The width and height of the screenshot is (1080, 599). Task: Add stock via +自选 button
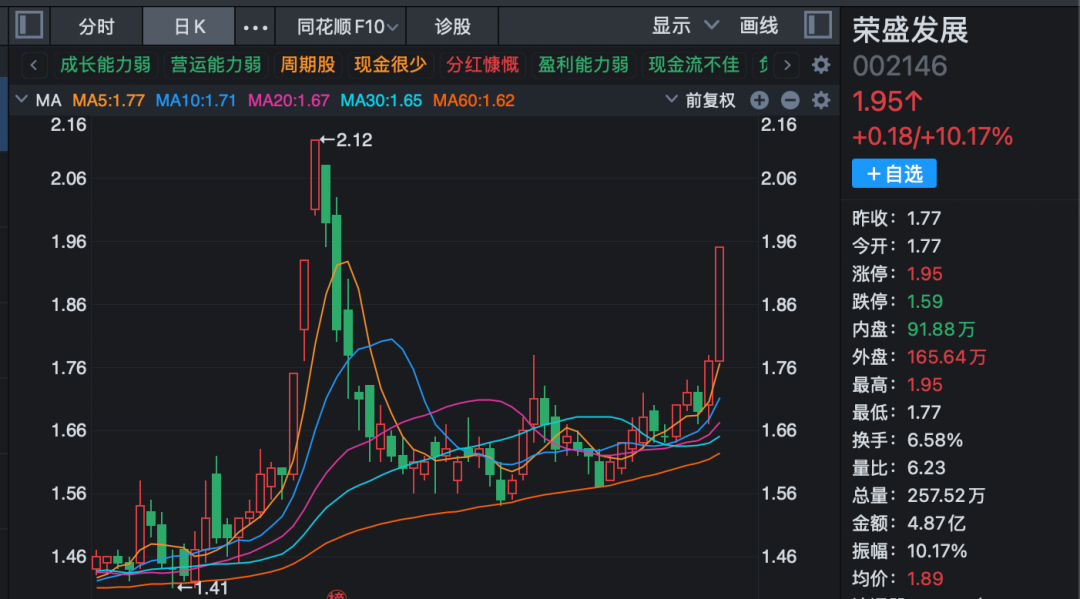894,174
